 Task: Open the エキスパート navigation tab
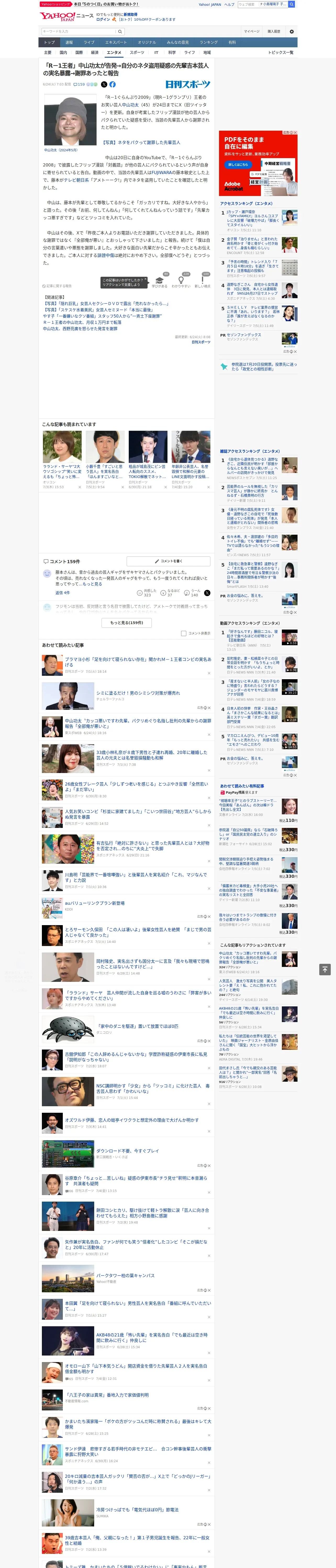pos(116,42)
